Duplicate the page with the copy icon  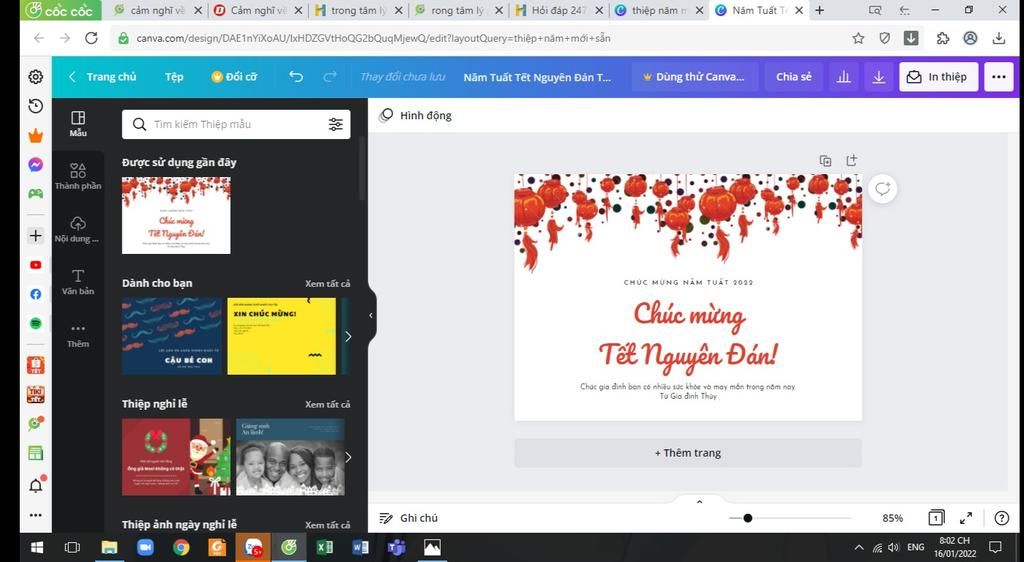[825, 161]
